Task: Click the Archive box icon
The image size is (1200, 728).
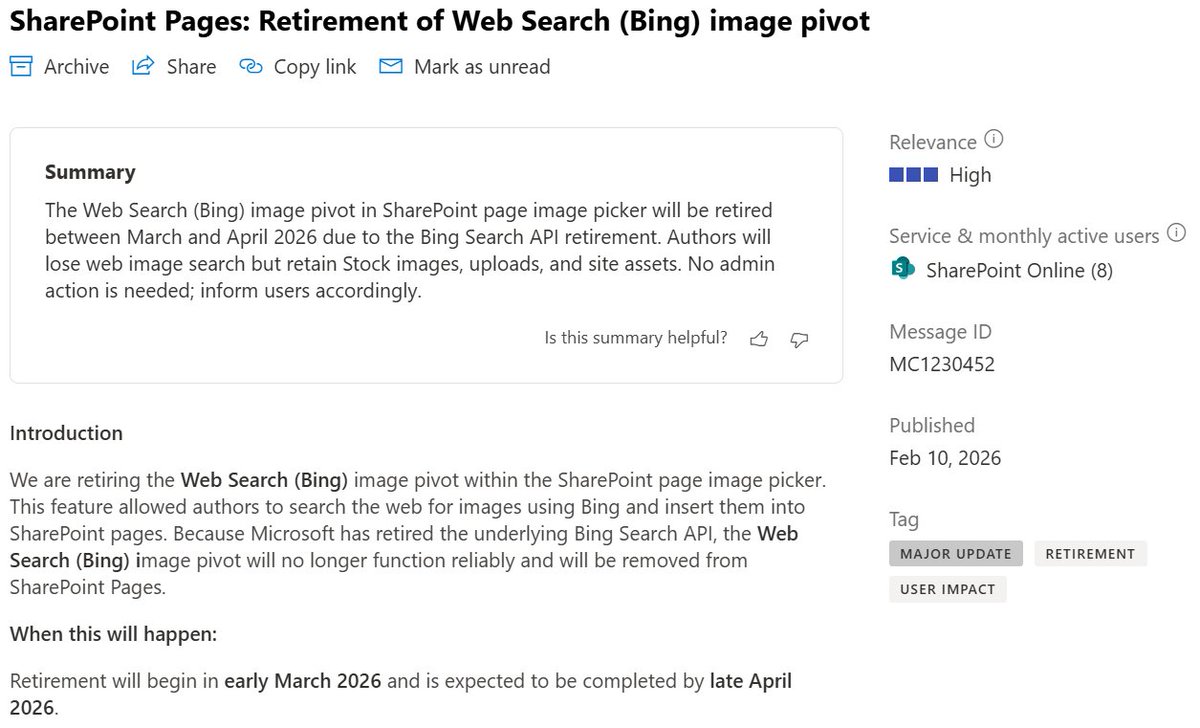Action: pos(21,66)
